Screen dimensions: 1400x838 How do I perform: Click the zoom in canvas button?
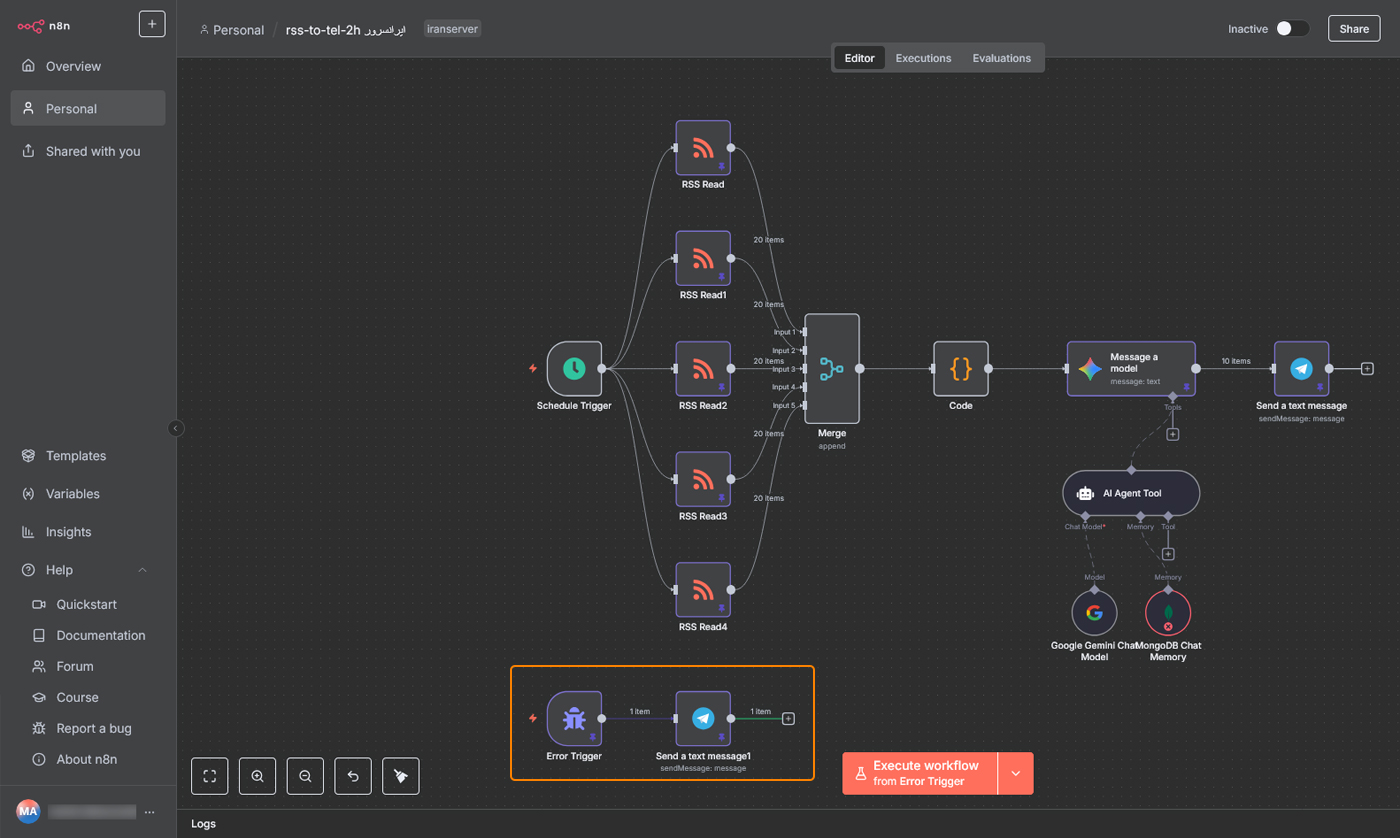tap(257, 776)
